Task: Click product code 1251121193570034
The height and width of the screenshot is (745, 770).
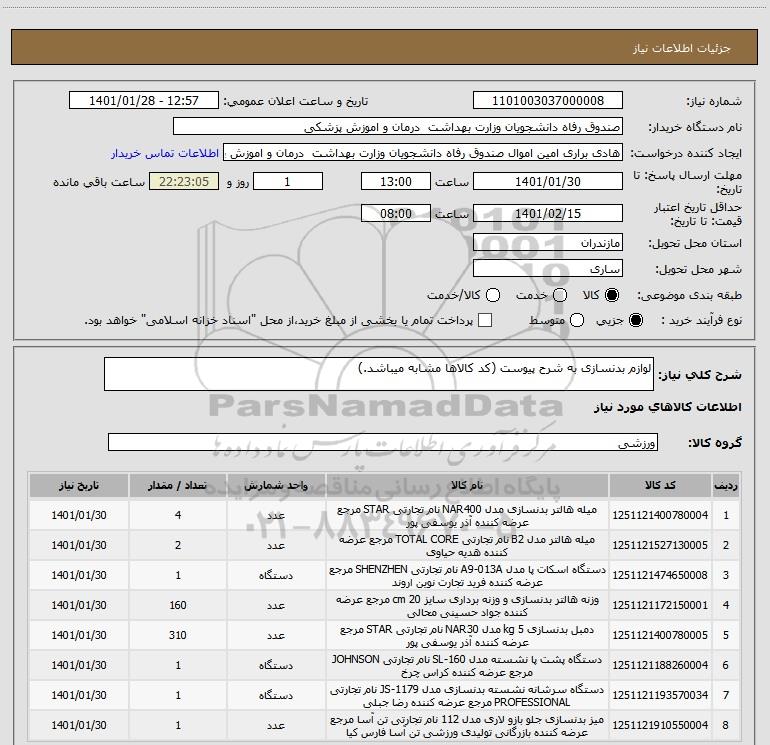Action: (660, 695)
